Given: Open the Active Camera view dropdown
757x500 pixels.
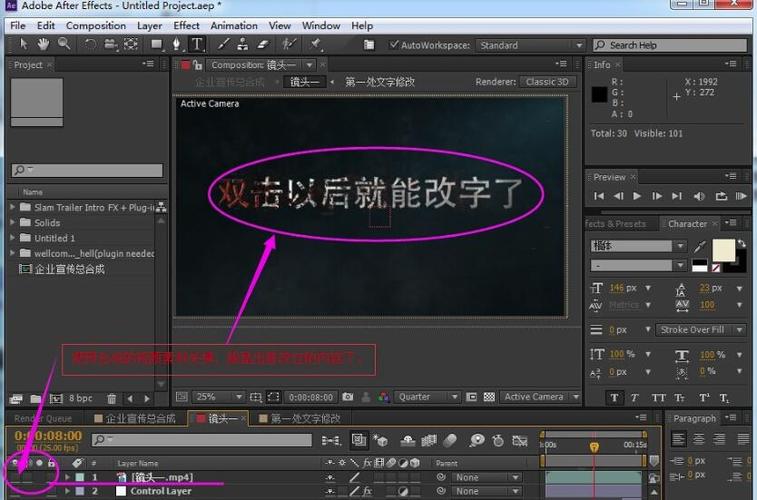Looking at the screenshot, I should (x=540, y=397).
